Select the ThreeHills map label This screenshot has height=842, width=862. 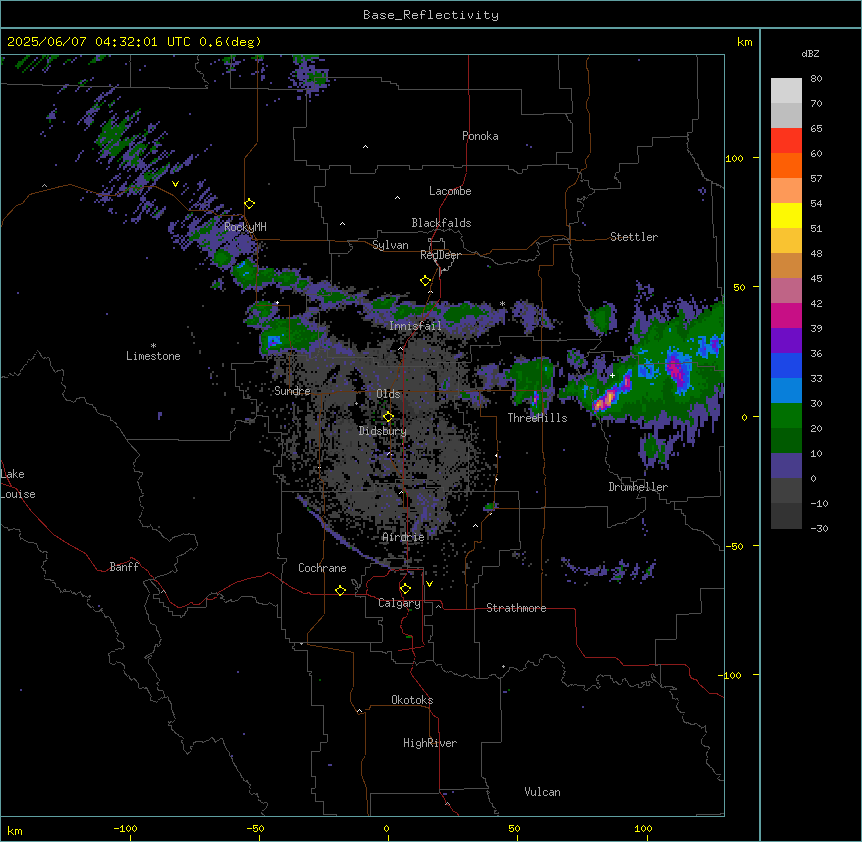click(537, 418)
